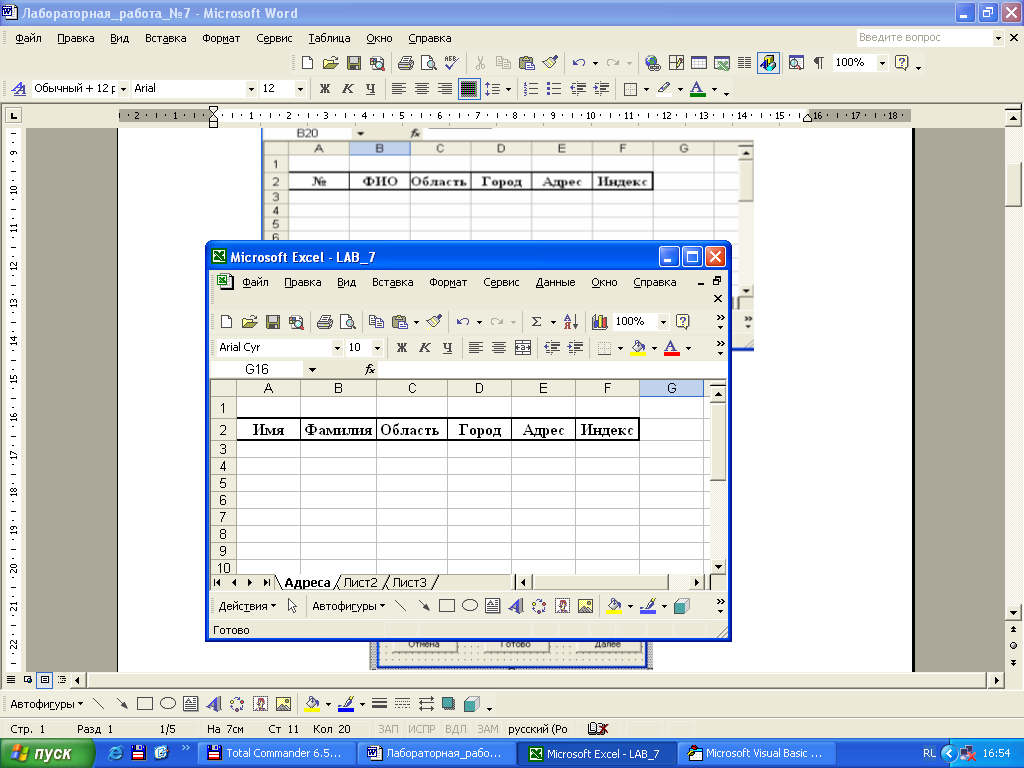1024x768 pixels.
Task: Toggle Underline in Word formatting toolbar
Action: point(370,88)
